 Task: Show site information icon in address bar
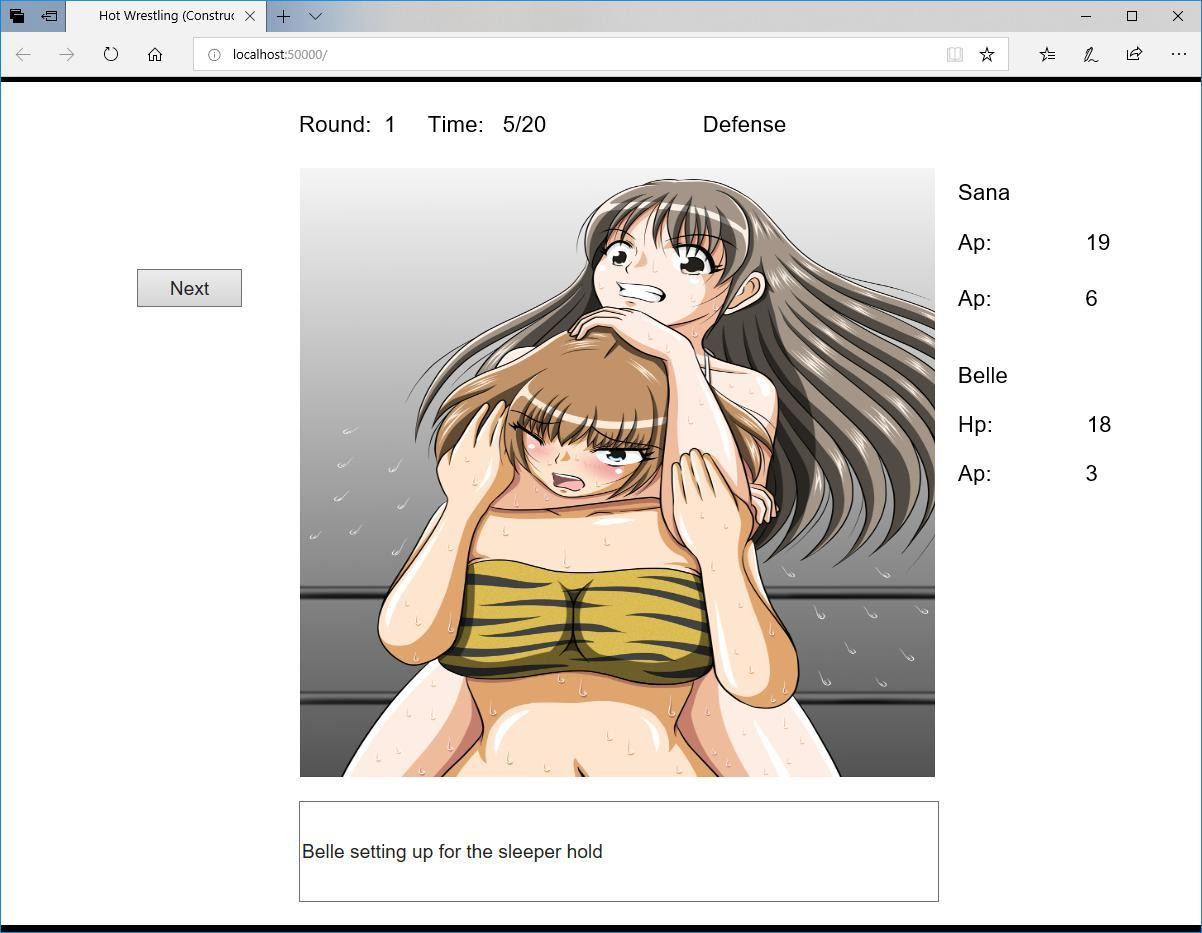coord(214,54)
